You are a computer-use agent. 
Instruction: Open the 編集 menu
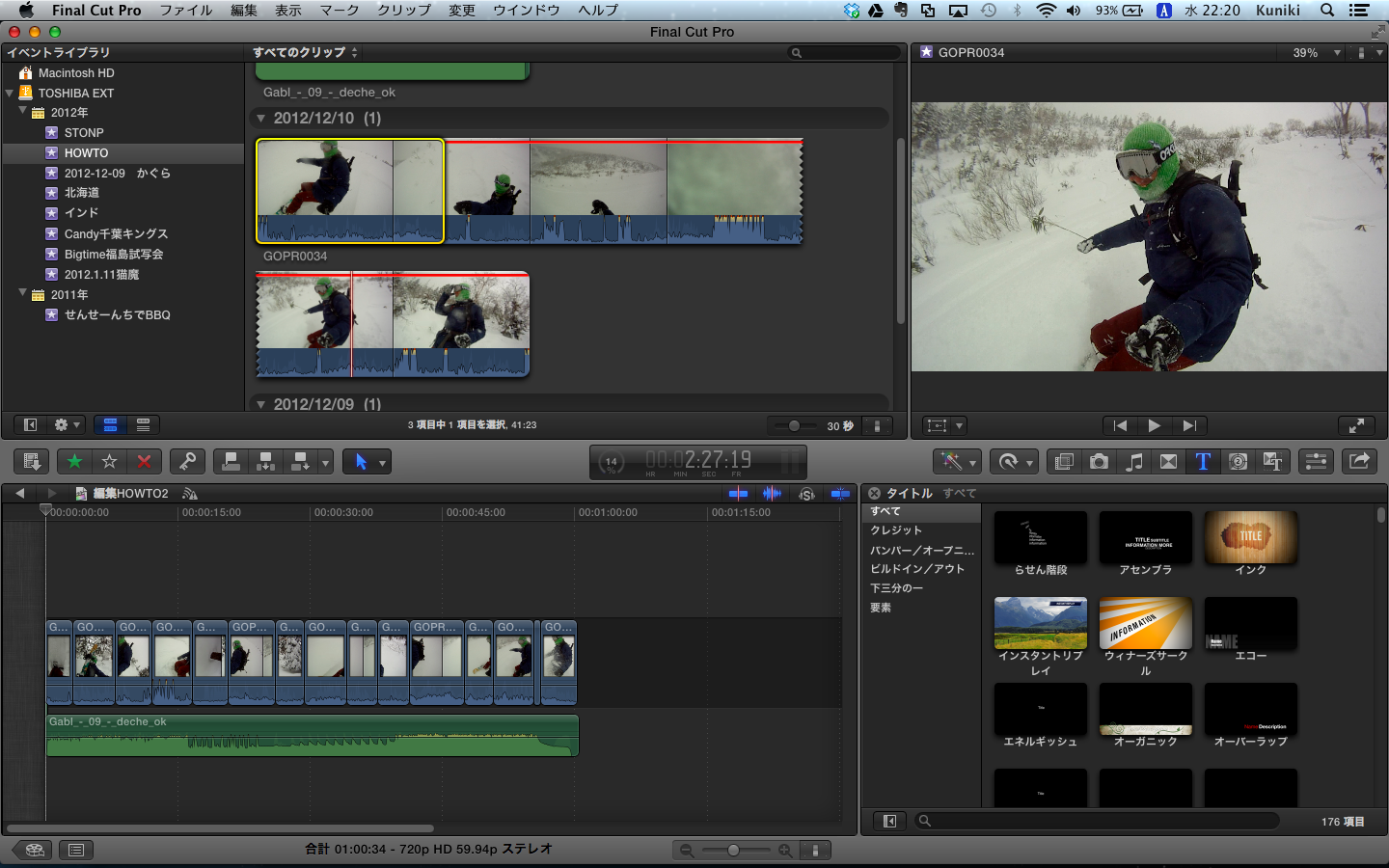[244, 10]
